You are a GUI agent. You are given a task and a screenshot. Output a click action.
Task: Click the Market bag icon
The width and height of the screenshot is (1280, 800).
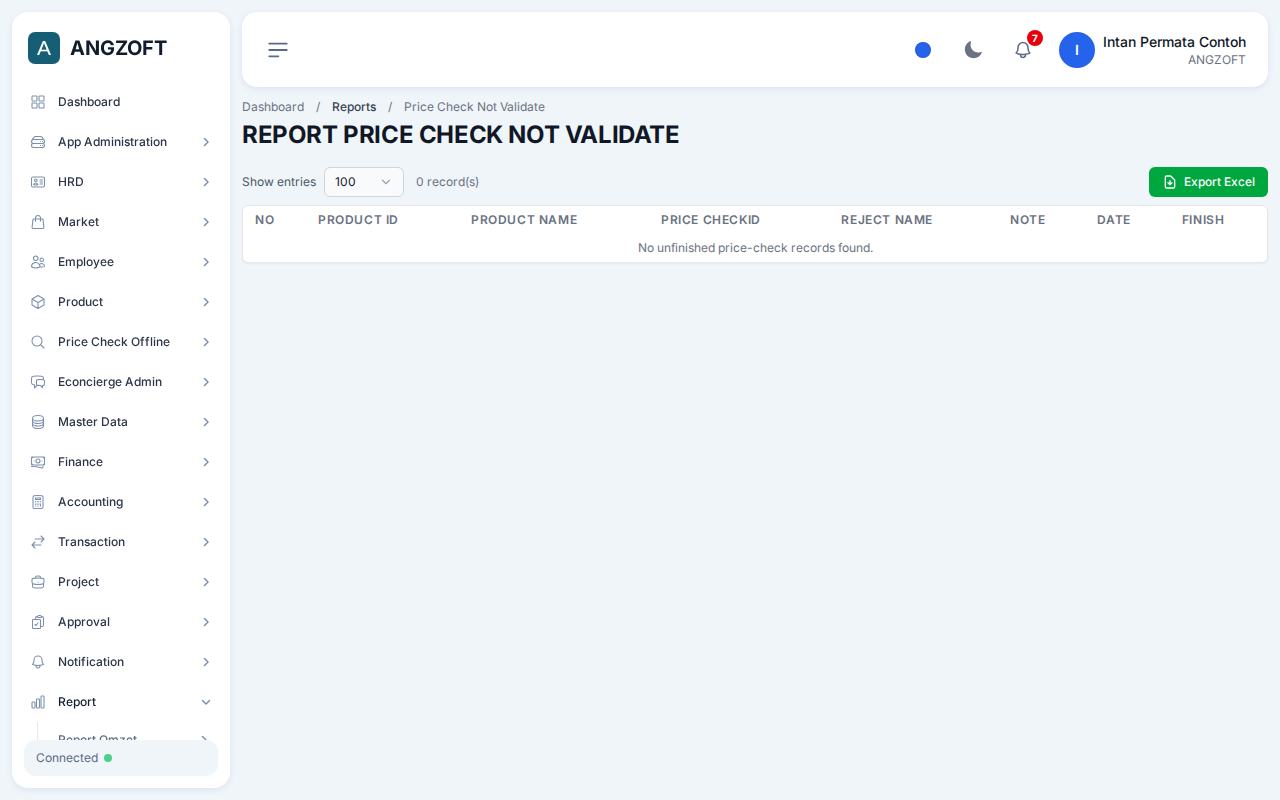38,222
